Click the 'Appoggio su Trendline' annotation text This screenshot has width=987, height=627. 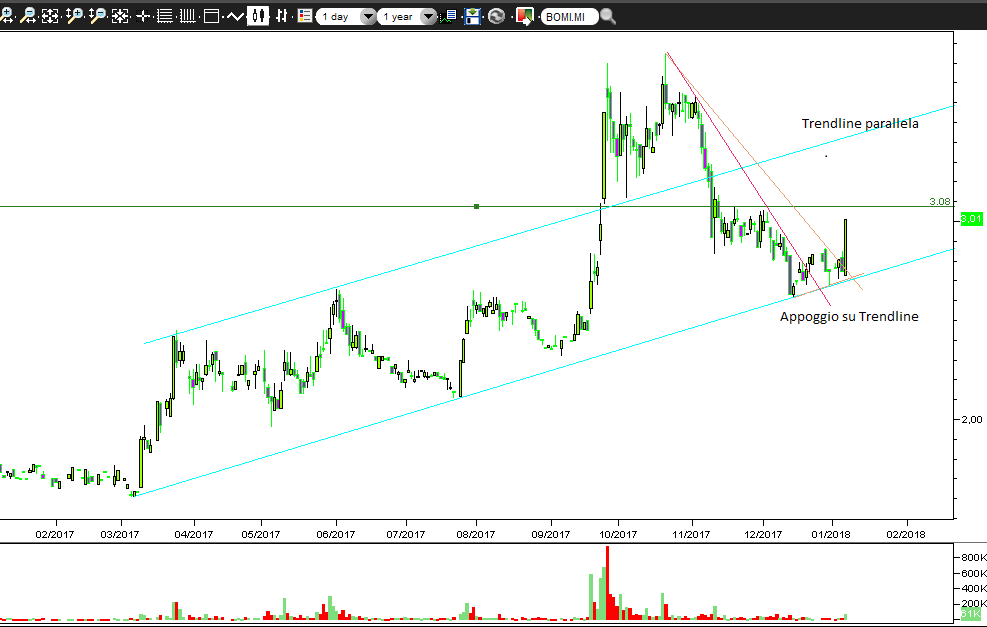coord(849,317)
